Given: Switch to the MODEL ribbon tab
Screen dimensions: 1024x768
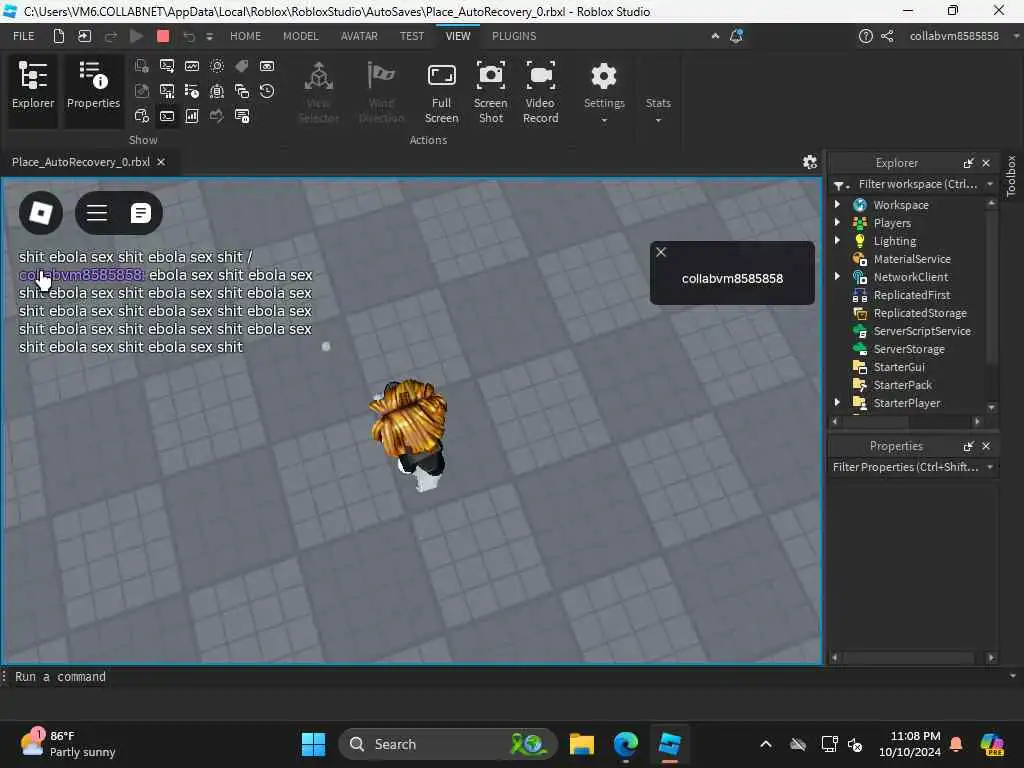Looking at the screenshot, I should coord(300,36).
